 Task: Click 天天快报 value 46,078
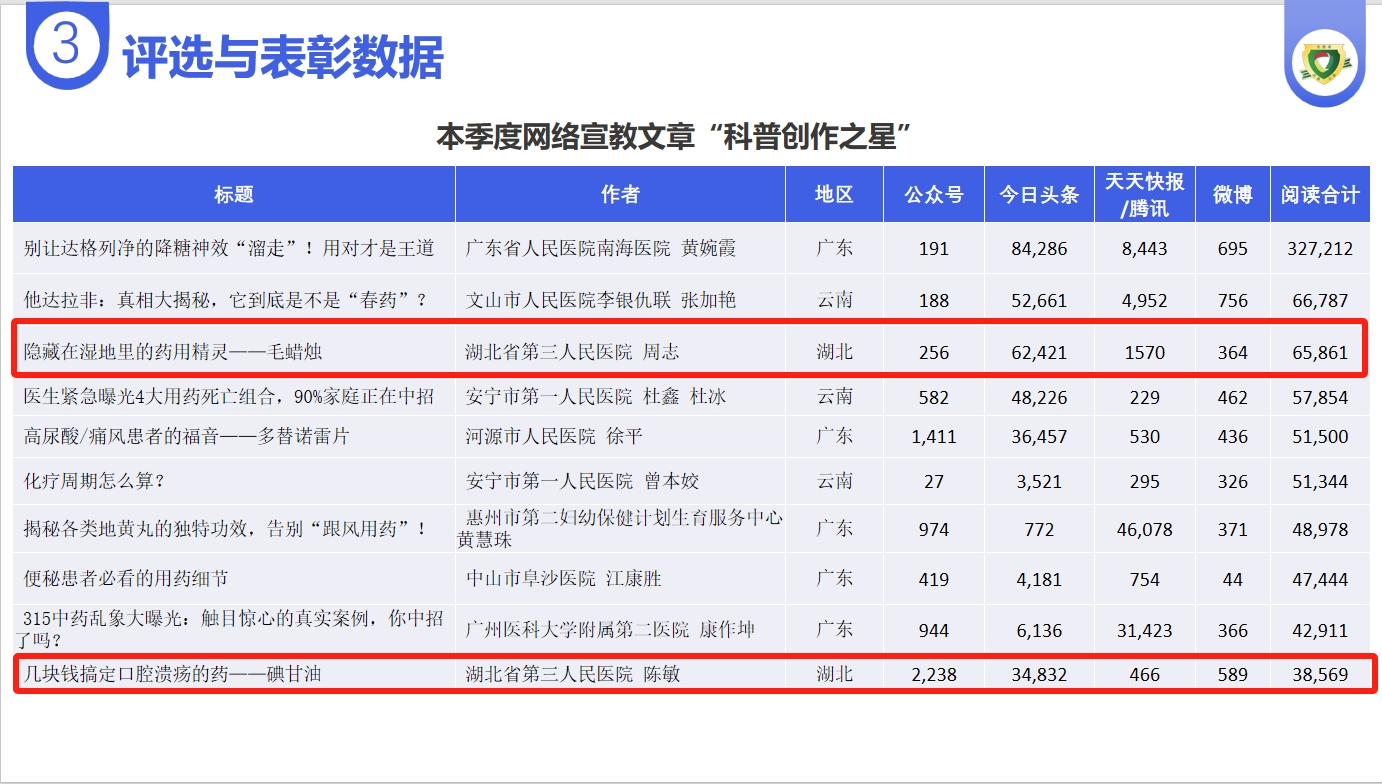1145,529
